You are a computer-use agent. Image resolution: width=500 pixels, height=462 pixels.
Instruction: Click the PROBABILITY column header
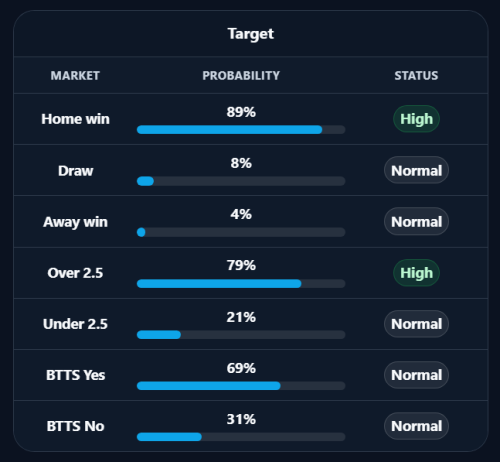point(241,76)
